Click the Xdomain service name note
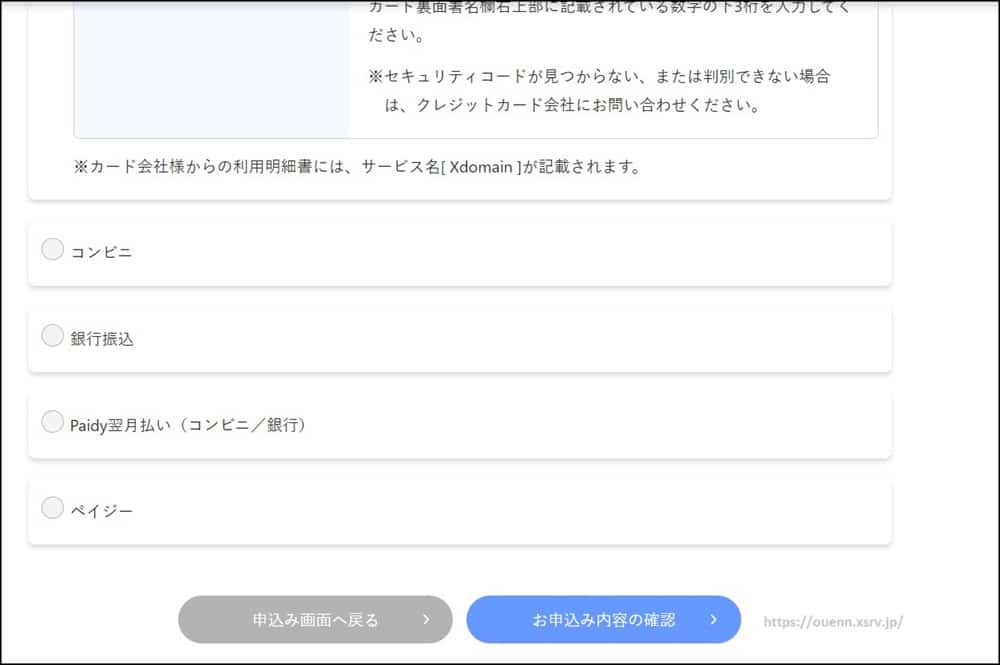1000x665 pixels. click(x=357, y=167)
